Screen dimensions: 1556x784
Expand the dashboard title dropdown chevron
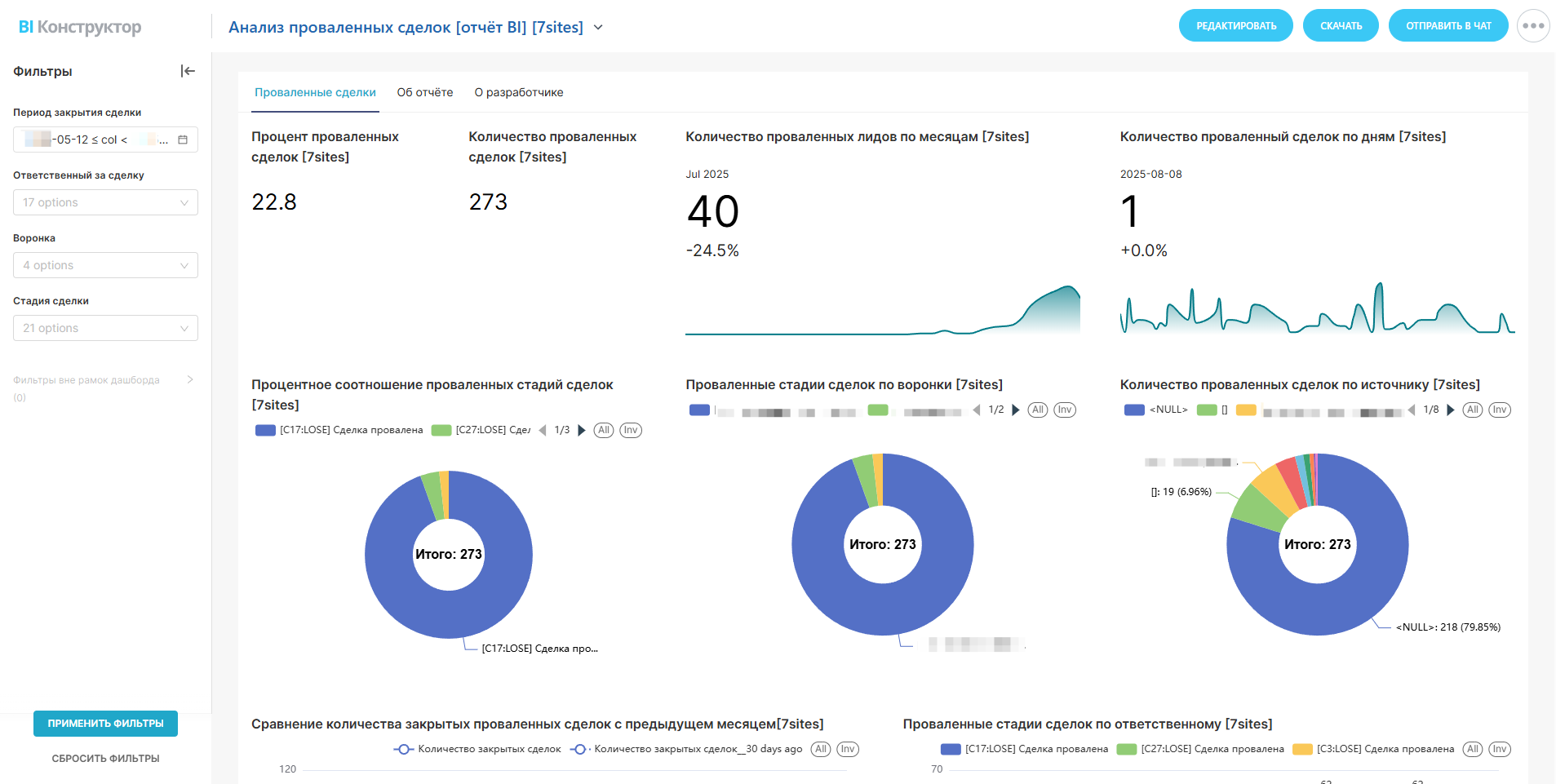pos(598,27)
